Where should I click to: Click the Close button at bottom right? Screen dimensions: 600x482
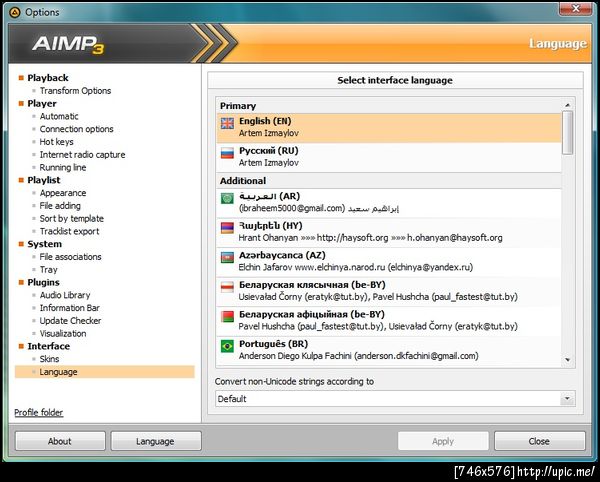[x=540, y=441]
